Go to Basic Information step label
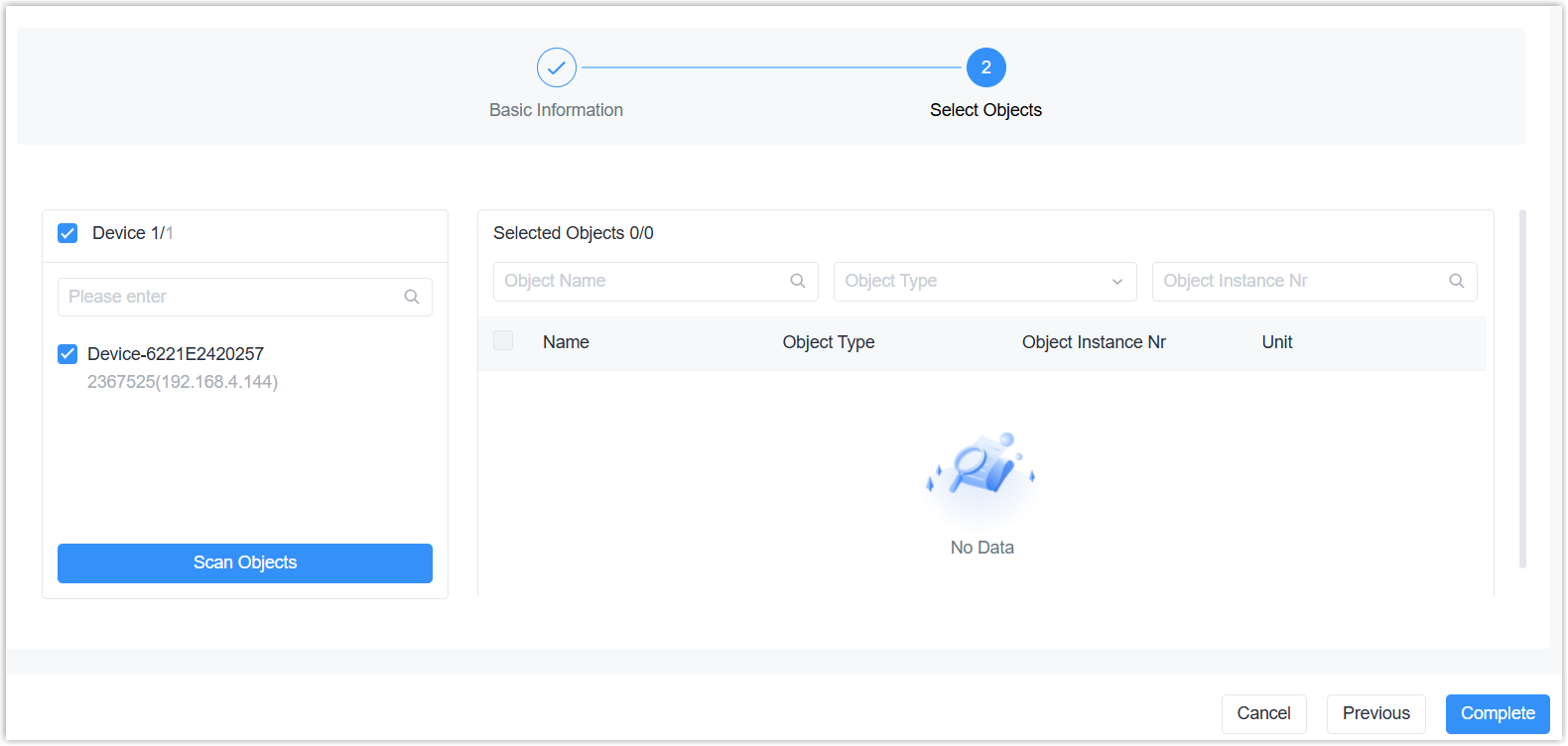The width and height of the screenshot is (1568, 746). pos(556,110)
